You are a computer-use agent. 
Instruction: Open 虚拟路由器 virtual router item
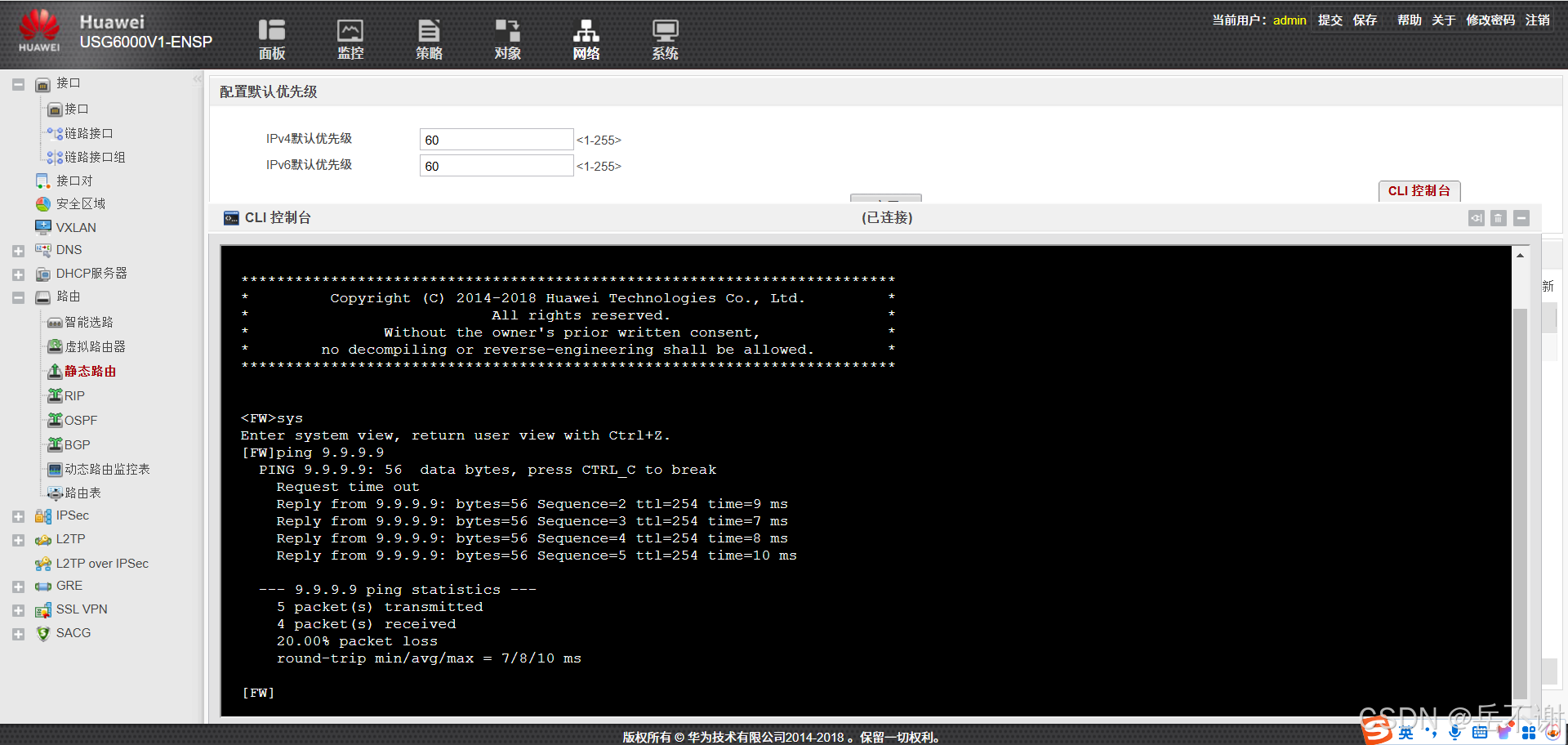pos(96,346)
